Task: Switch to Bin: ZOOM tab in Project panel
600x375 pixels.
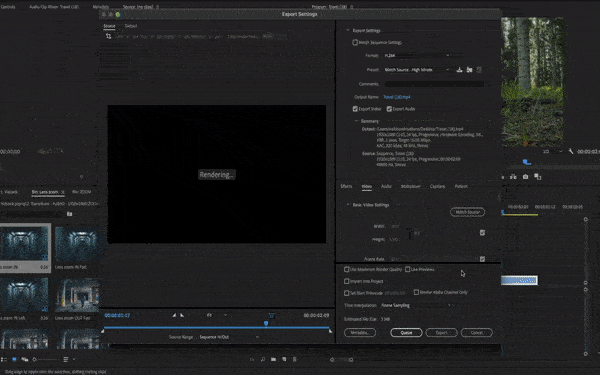Action: [82, 192]
